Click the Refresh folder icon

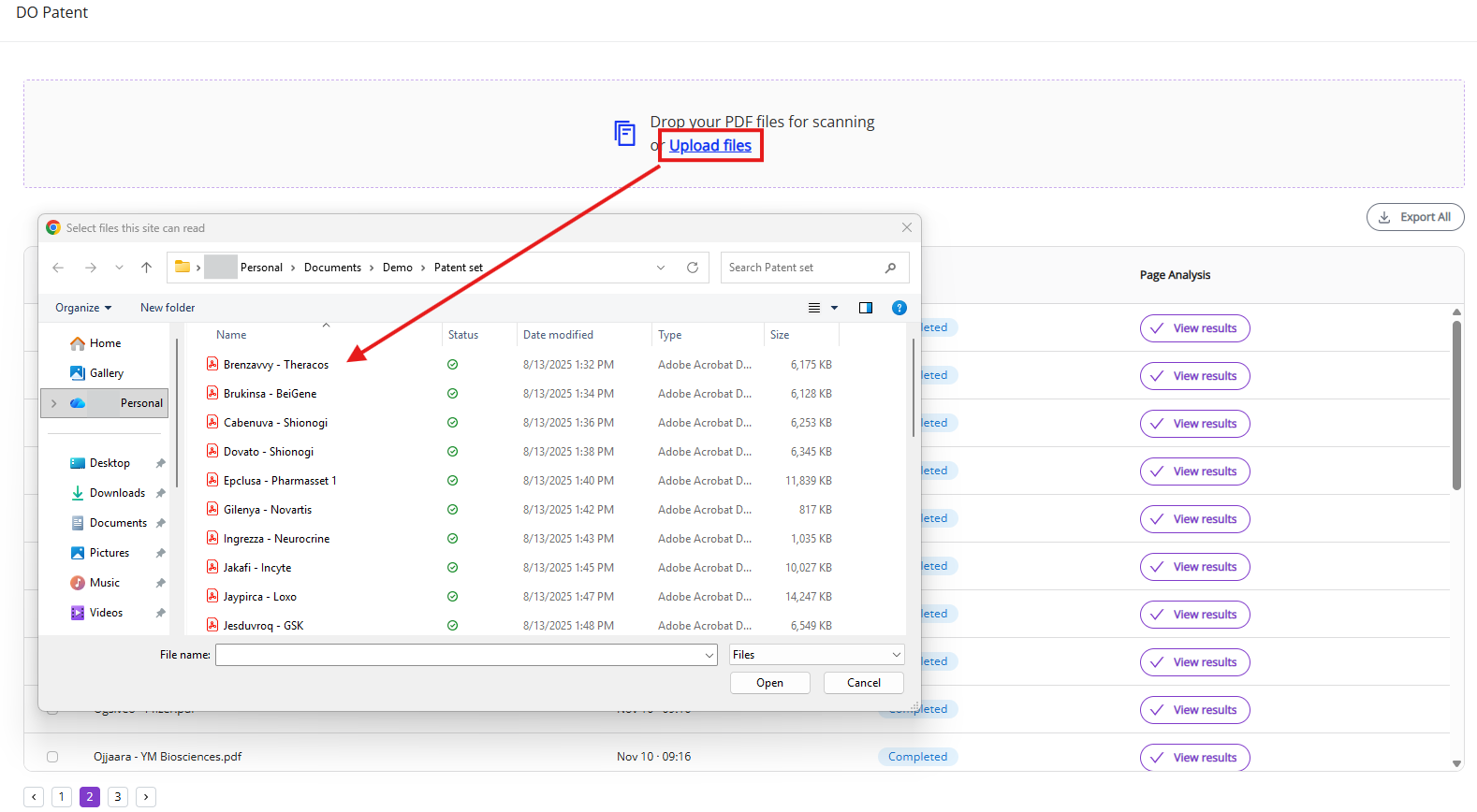(x=693, y=268)
